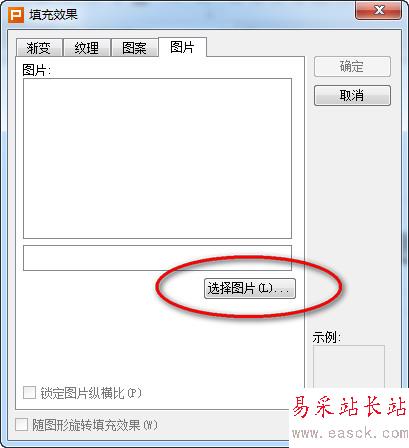Select the 图案 tab
The height and width of the screenshot is (448, 409).
pos(134,48)
